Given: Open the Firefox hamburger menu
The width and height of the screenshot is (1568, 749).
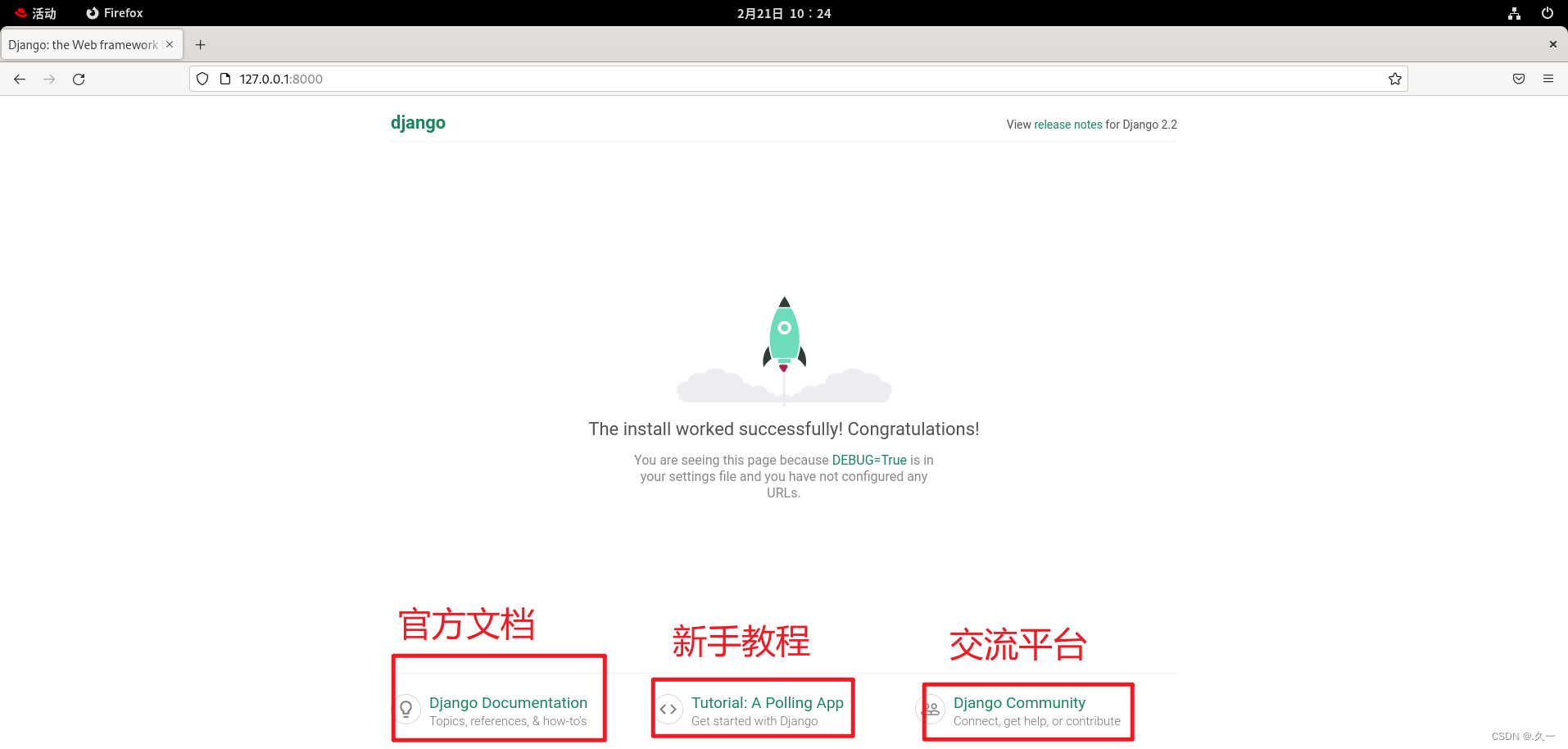Looking at the screenshot, I should point(1548,79).
